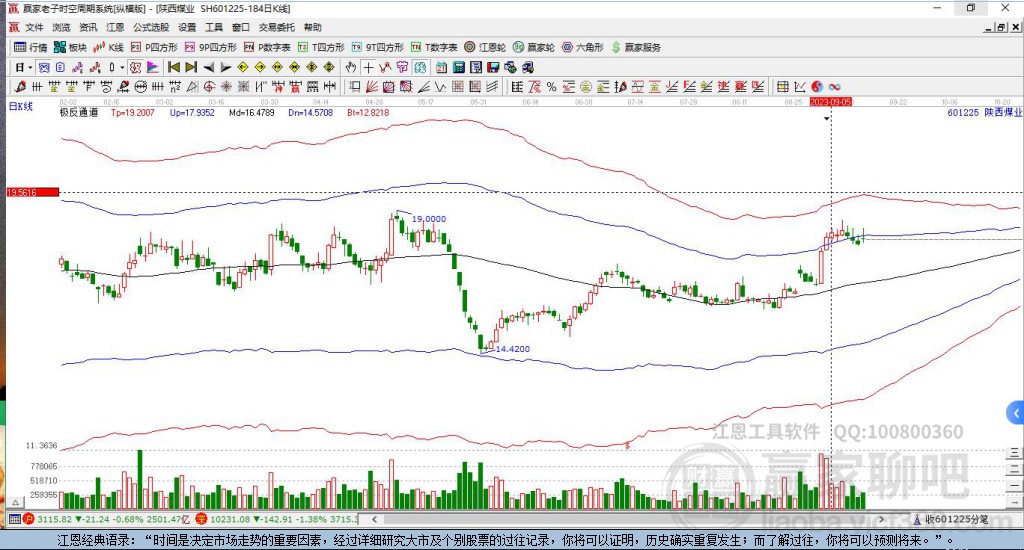1024x550 pixels.
Task: Open the 设置 menu
Action: pos(187,27)
